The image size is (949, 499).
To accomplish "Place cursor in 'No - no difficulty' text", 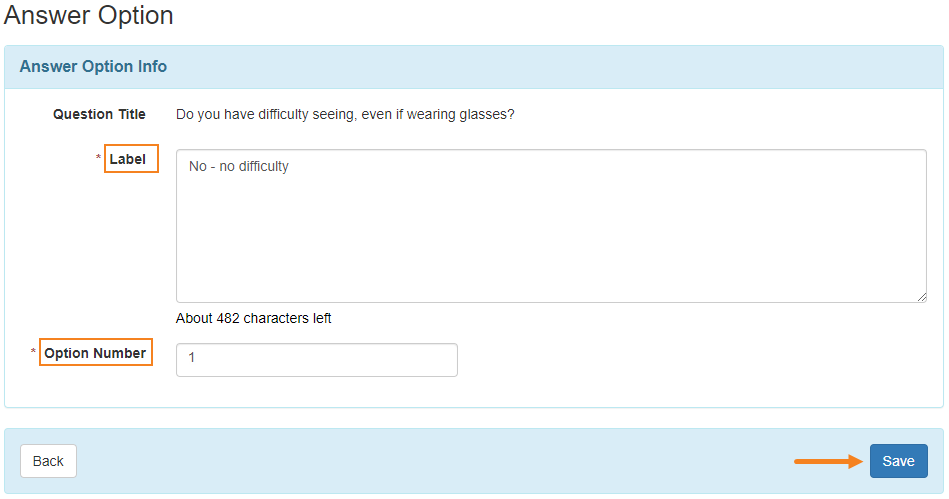I will click(238, 167).
